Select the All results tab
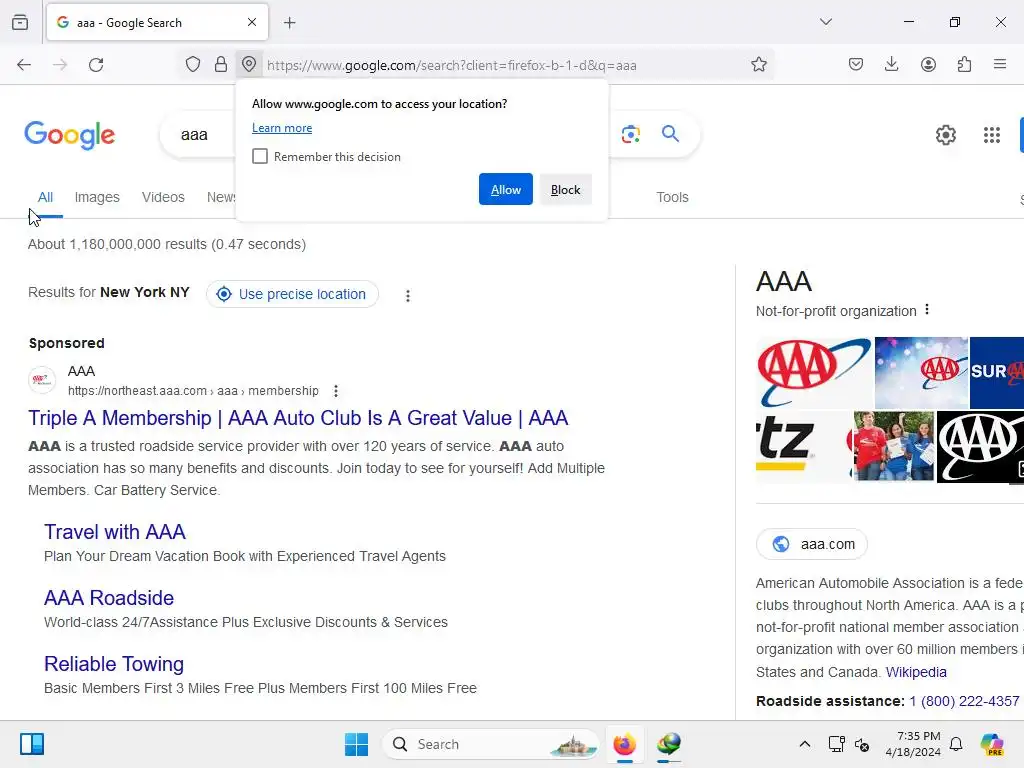1024x768 pixels. click(45, 197)
